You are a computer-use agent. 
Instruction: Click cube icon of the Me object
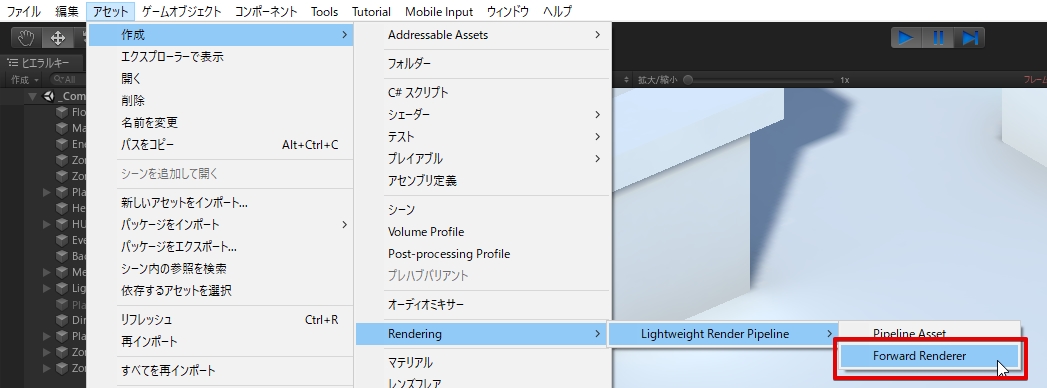pos(63,272)
